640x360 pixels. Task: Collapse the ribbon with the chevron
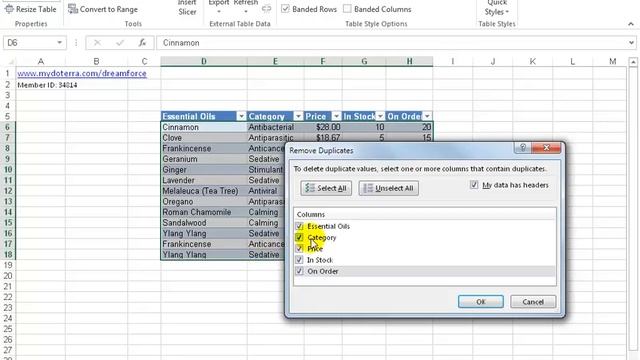(631, 24)
